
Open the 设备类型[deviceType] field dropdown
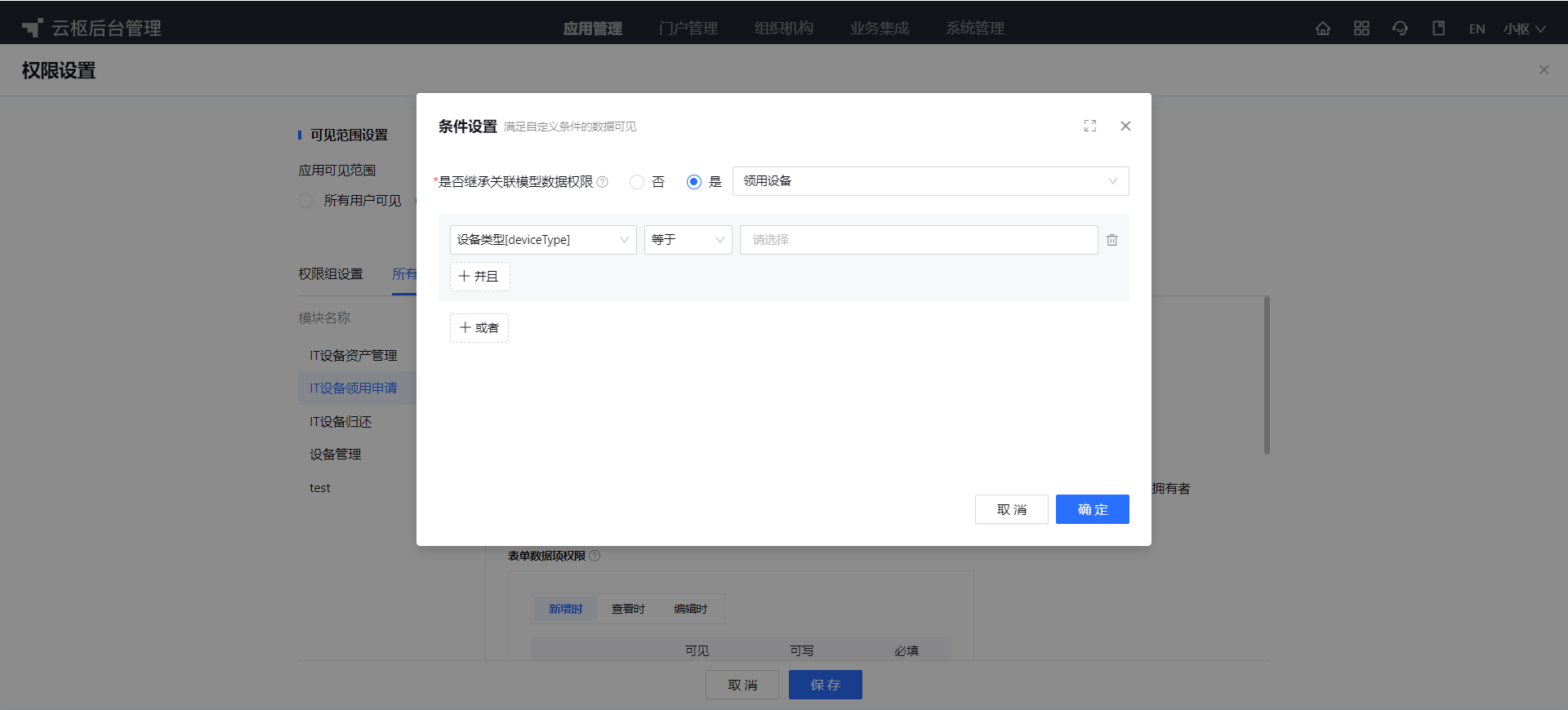pos(543,240)
